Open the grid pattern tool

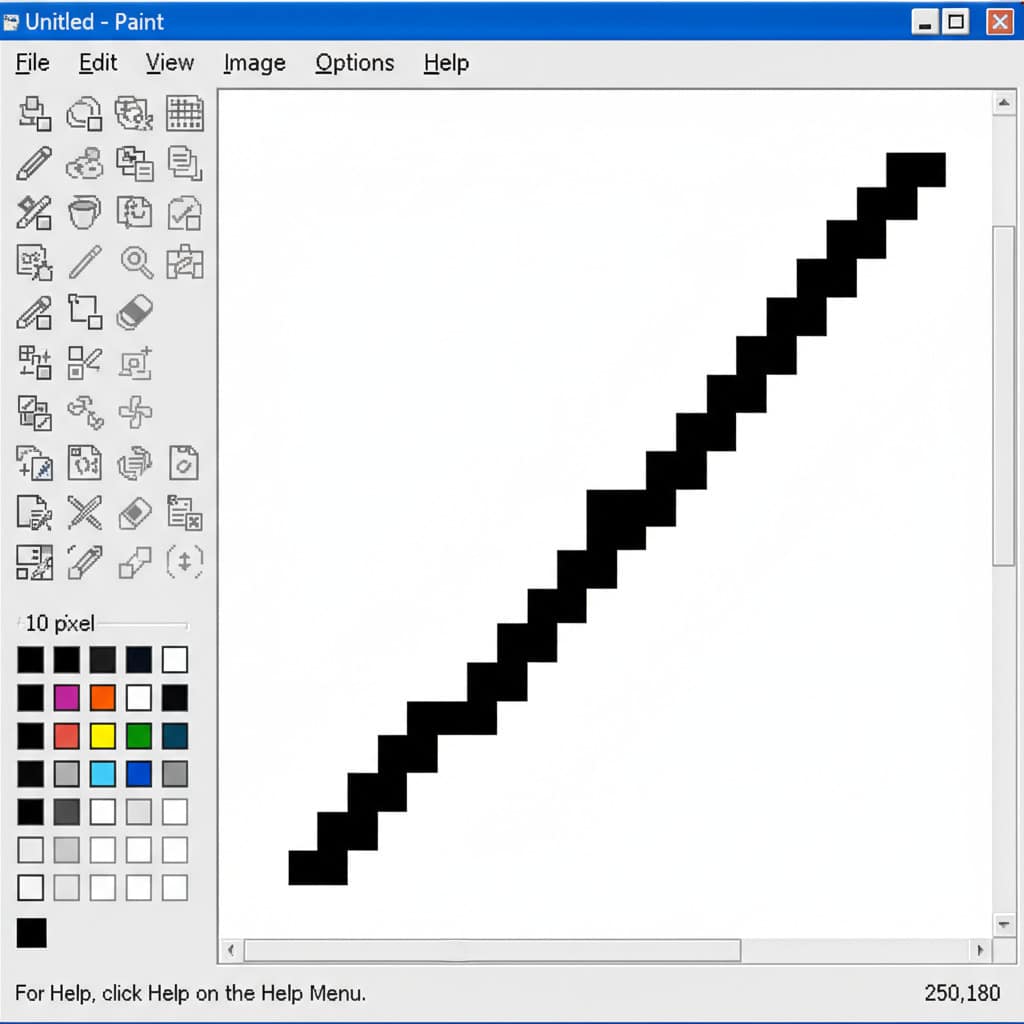click(184, 113)
